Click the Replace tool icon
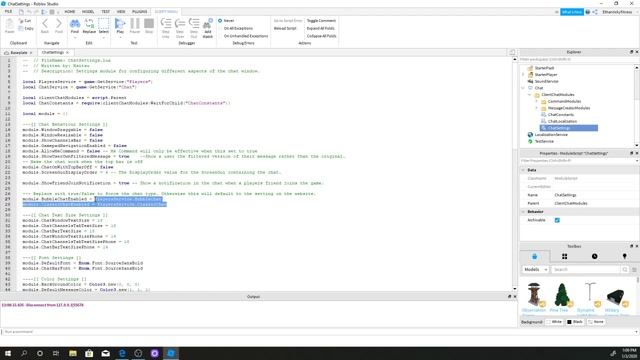640x360 pixels. [89, 24]
